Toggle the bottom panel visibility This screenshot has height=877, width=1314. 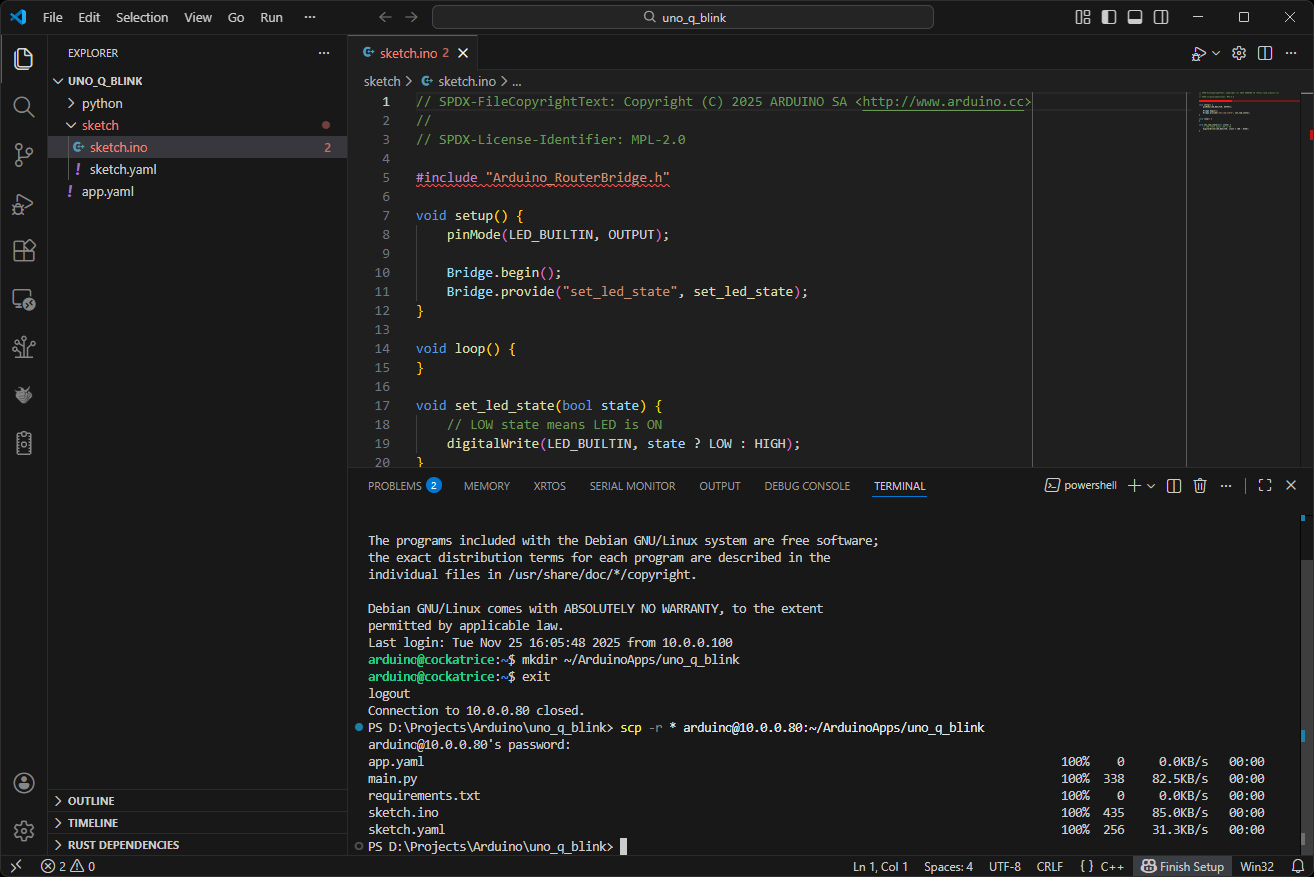pos(1135,17)
